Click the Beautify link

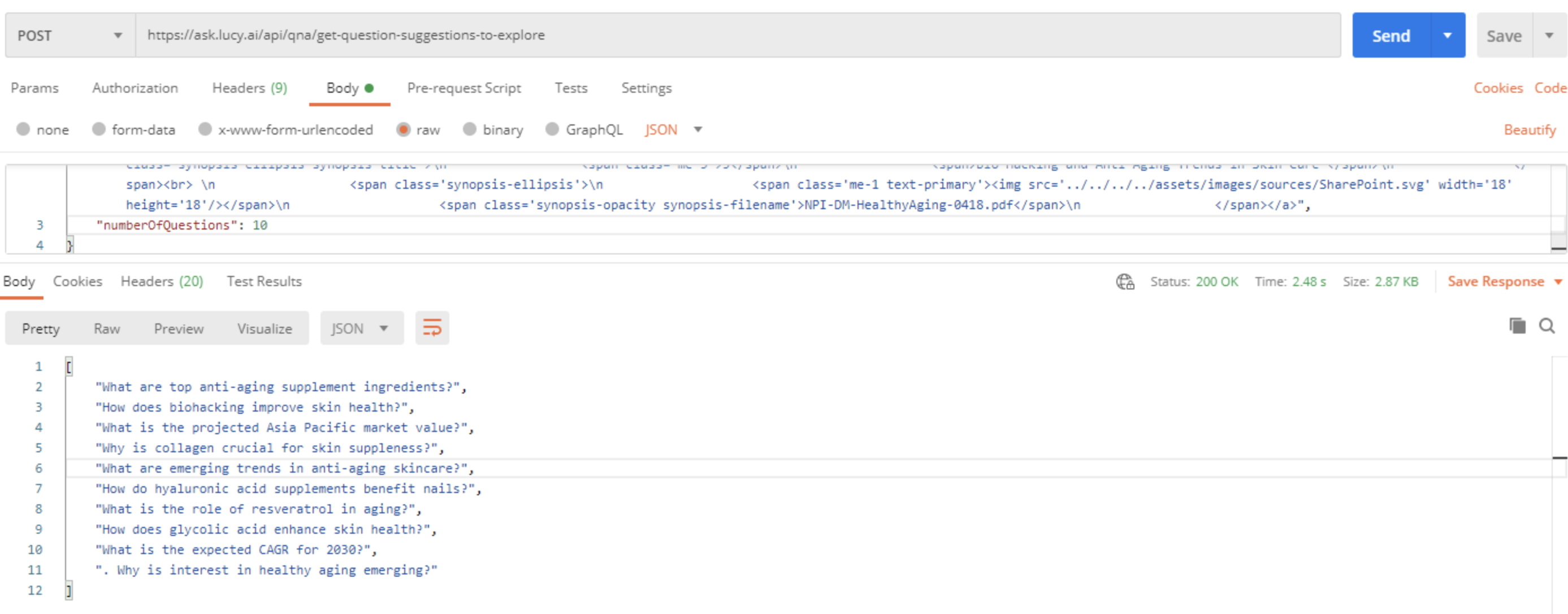(x=1529, y=129)
